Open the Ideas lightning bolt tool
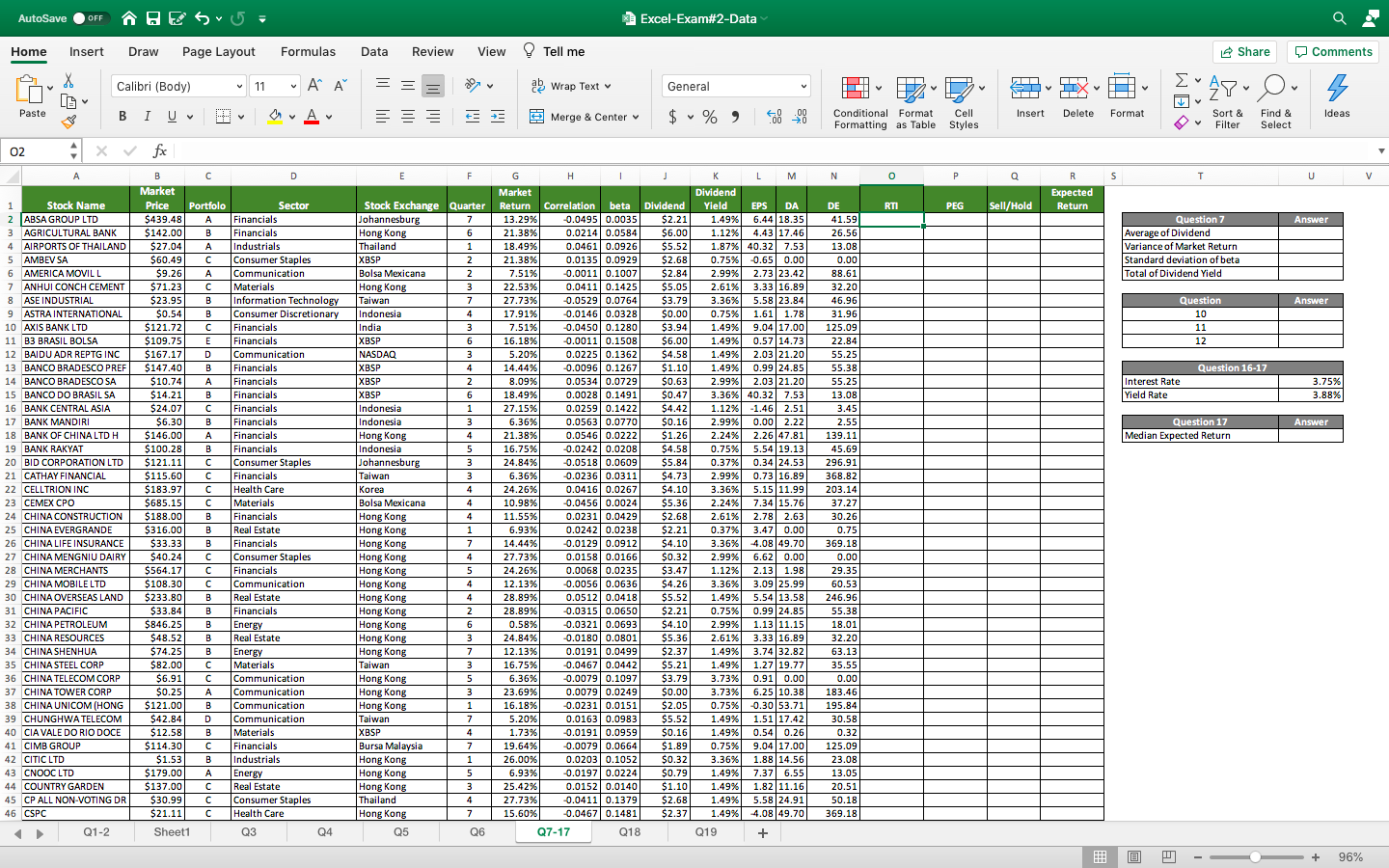1389x868 pixels. coord(1337,89)
